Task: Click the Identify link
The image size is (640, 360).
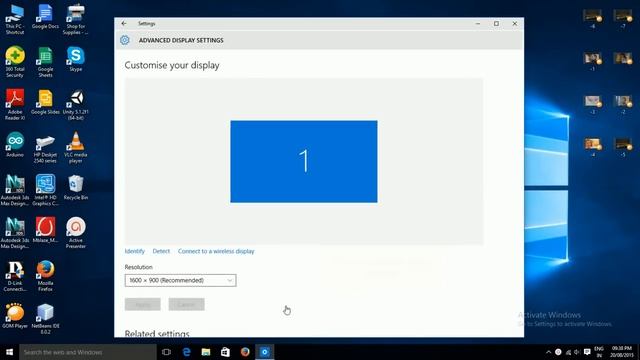Action: click(x=135, y=251)
